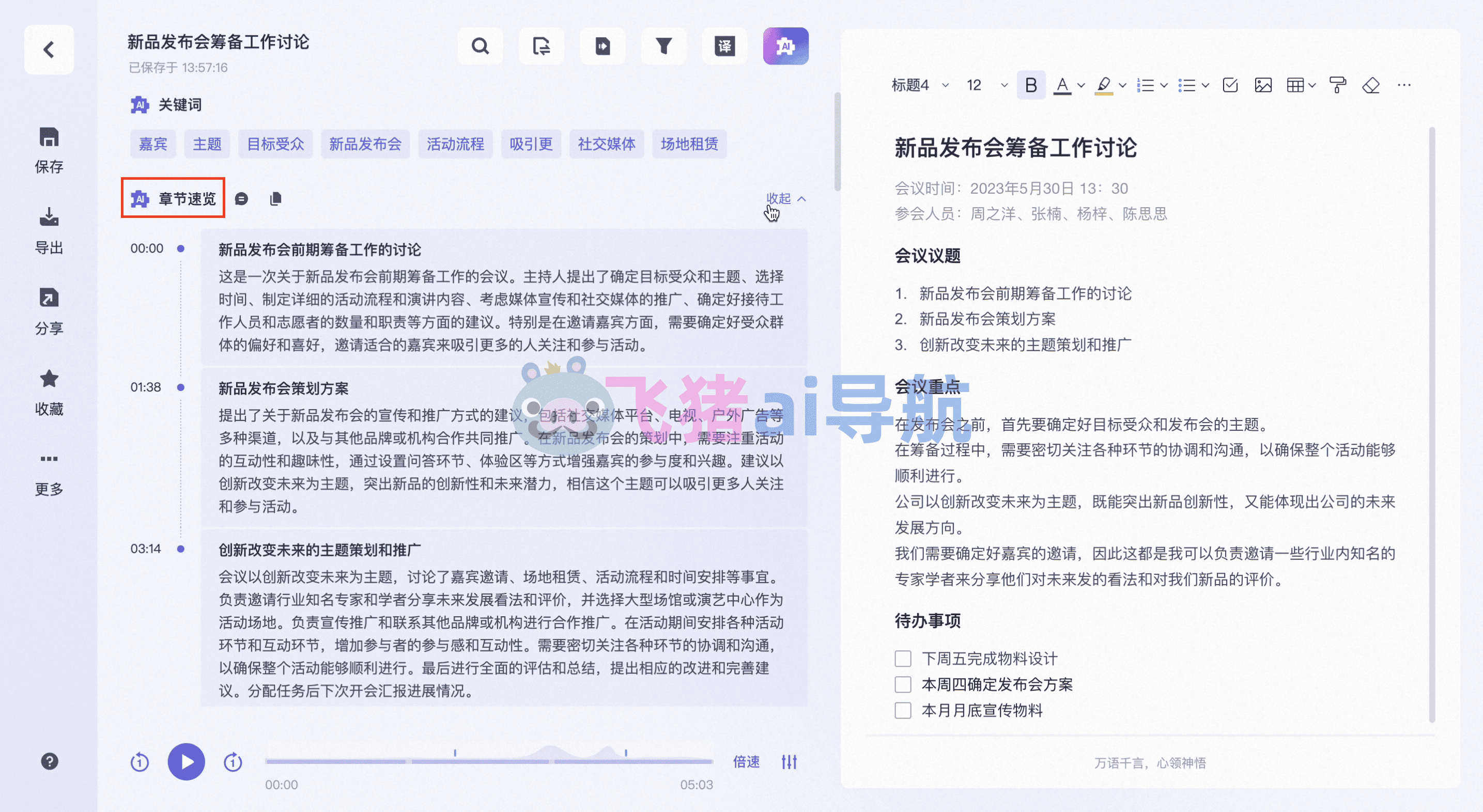
Task: Click the 新品发布会策划方案 chapter title
Action: coord(284,388)
